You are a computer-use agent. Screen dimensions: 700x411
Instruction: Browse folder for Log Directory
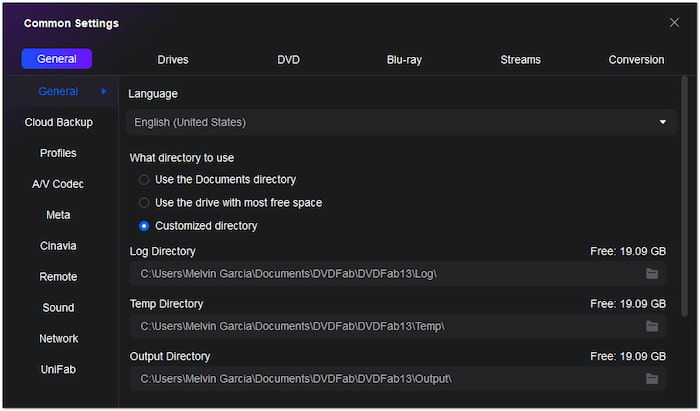pos(652,273)
